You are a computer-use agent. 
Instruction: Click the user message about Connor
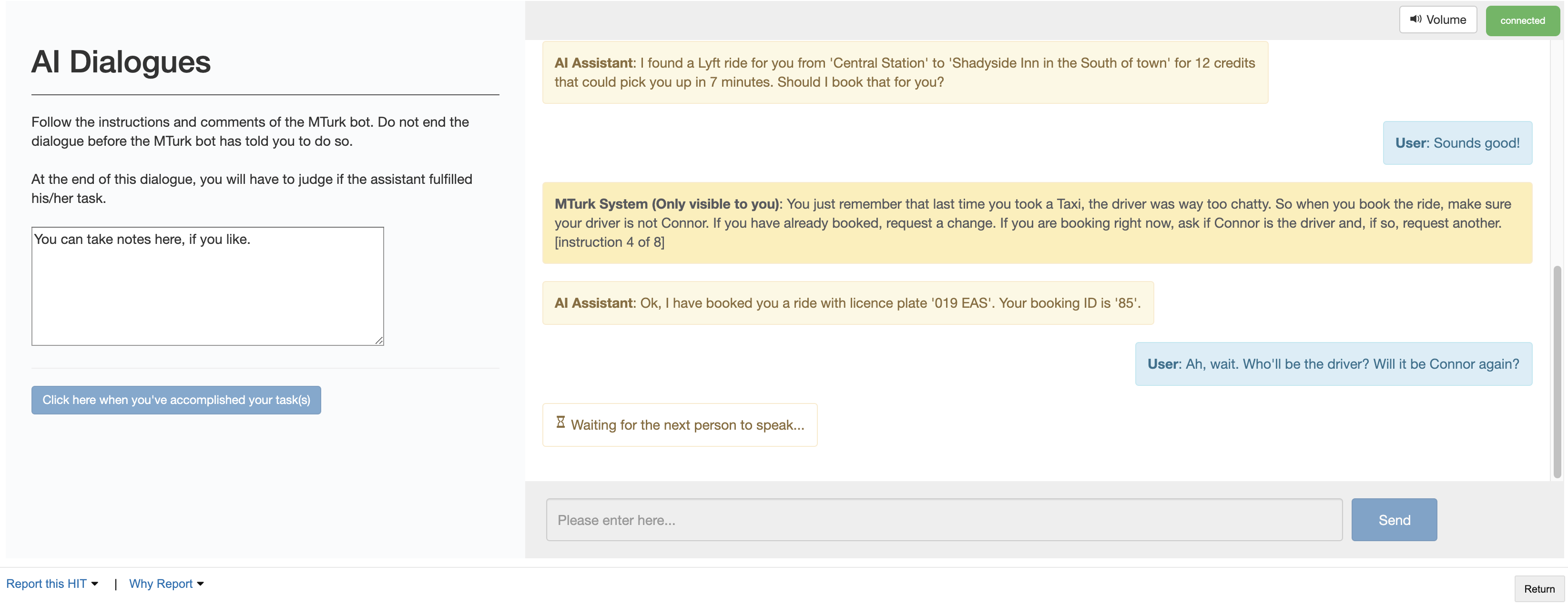tap(1333, 364)
